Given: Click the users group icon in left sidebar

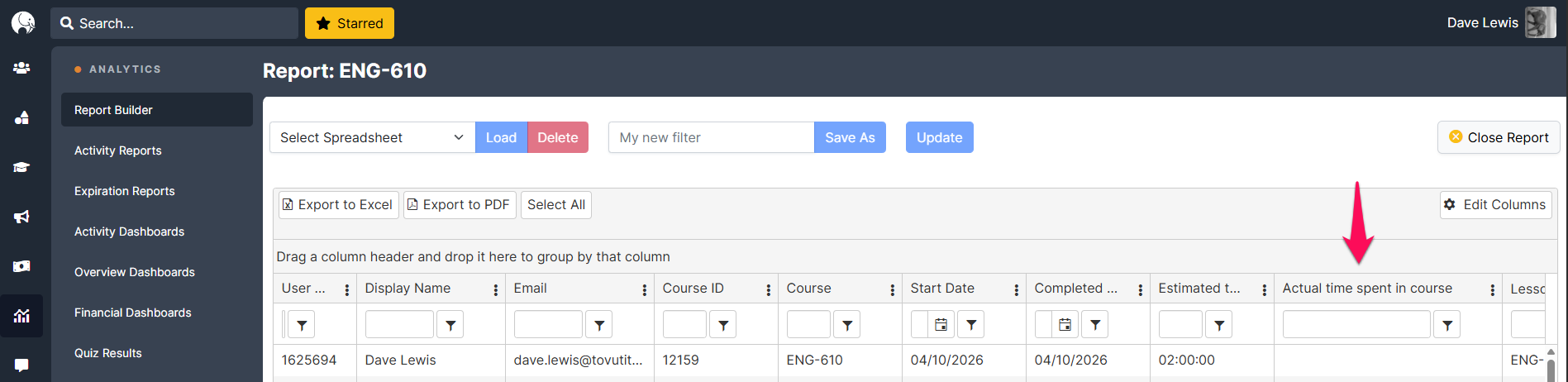Looking at the screenshot, I should (21, 69).
